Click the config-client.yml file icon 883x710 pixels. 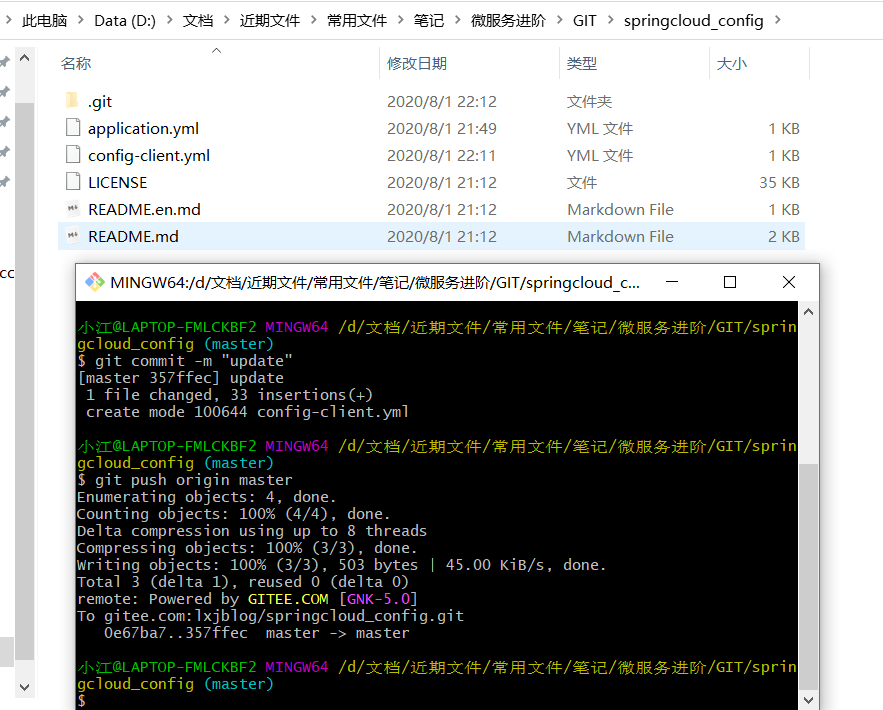pyautogui.click(x=71, y=155)
